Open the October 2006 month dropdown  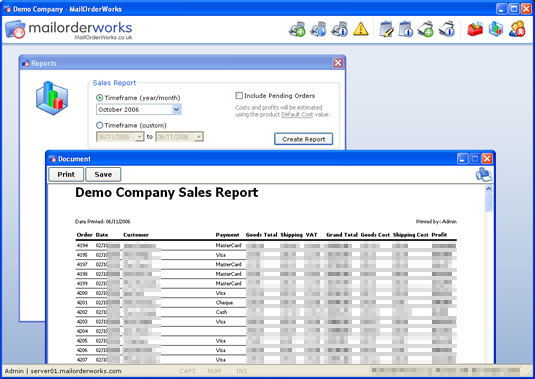click(176, 110)
